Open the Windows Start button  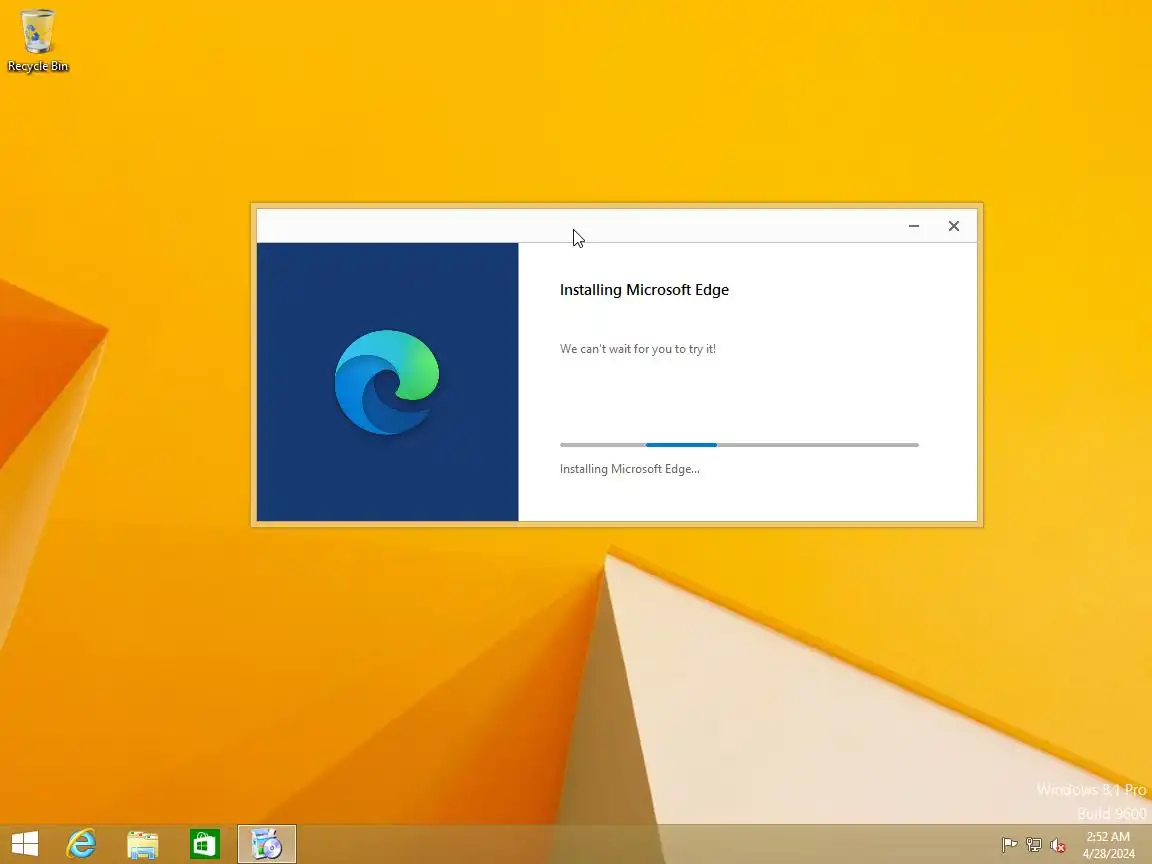25,843
